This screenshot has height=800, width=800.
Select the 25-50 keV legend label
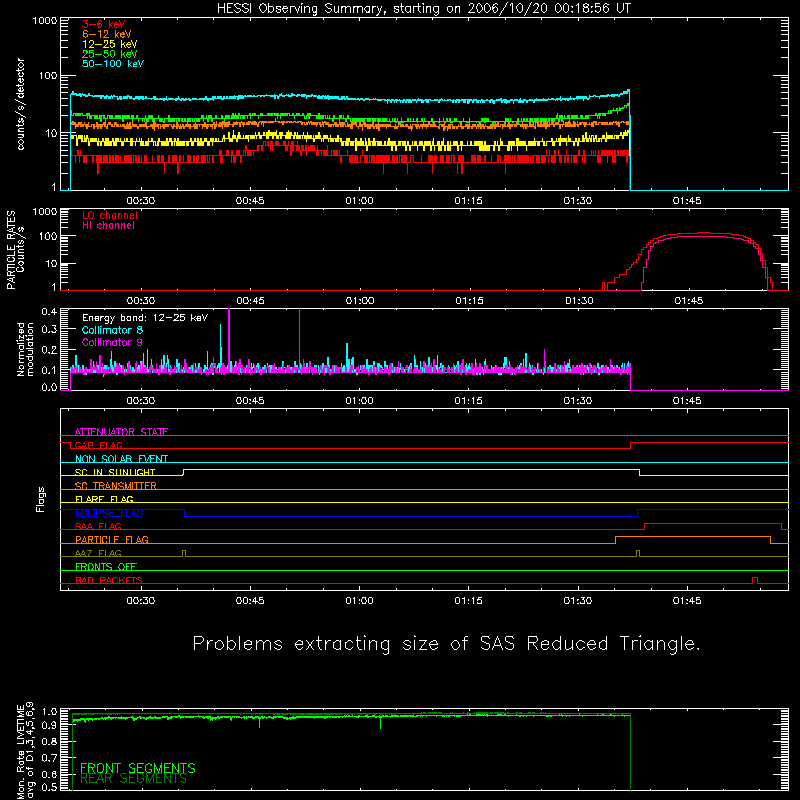[x=110, y=54]
